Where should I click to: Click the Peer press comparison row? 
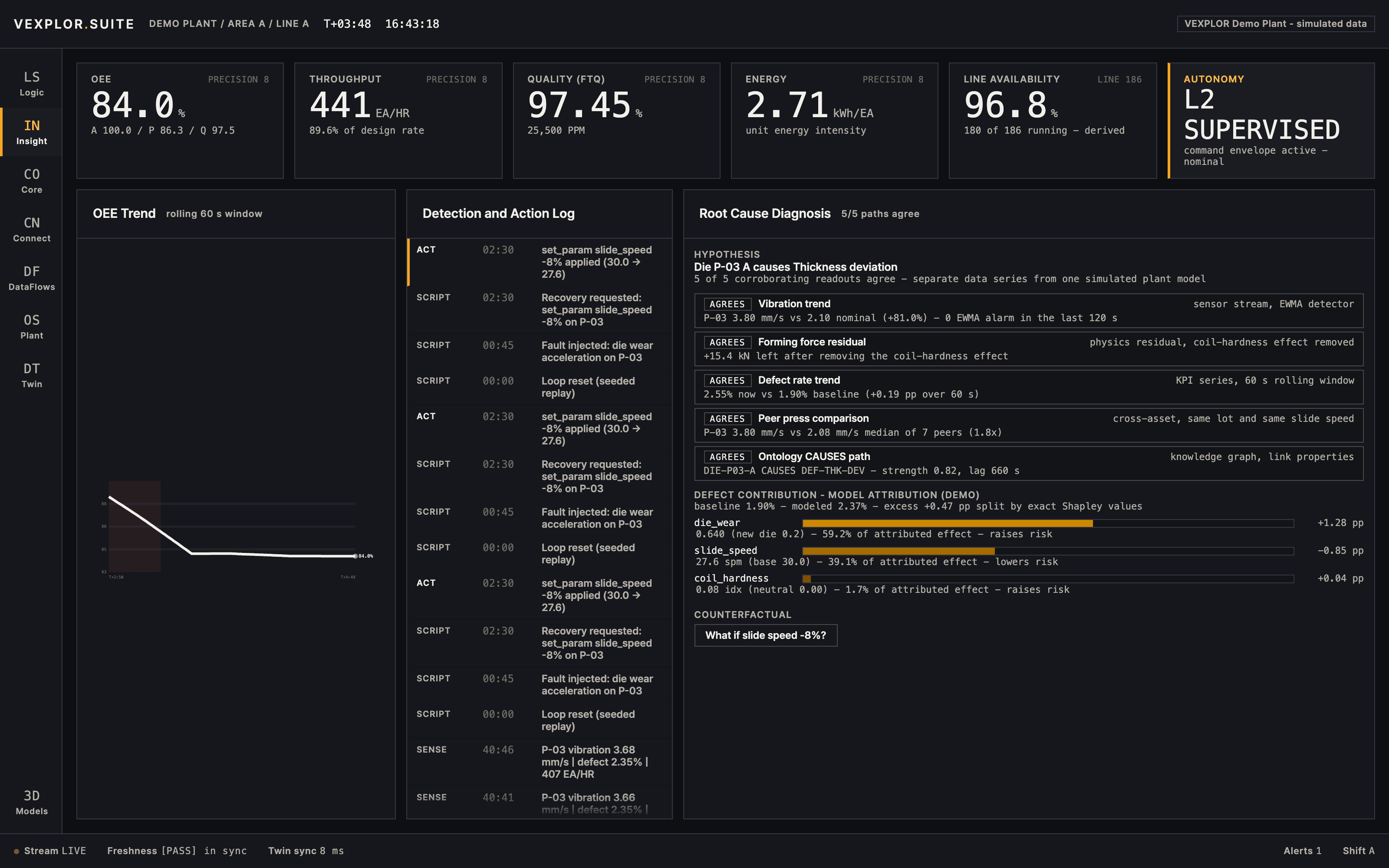coord(1029,425)
